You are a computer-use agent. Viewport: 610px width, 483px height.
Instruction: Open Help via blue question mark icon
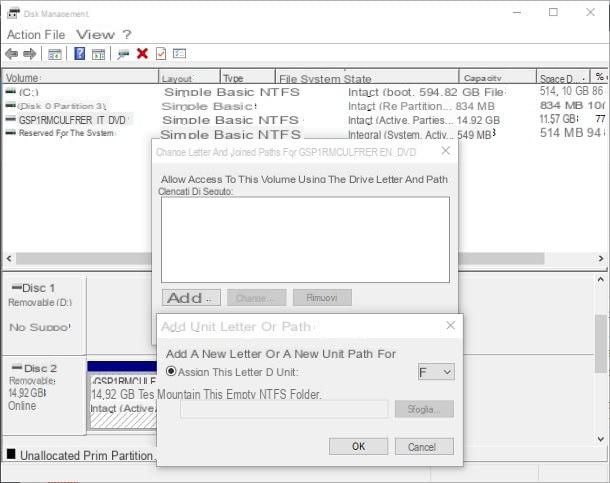(79, 53)
